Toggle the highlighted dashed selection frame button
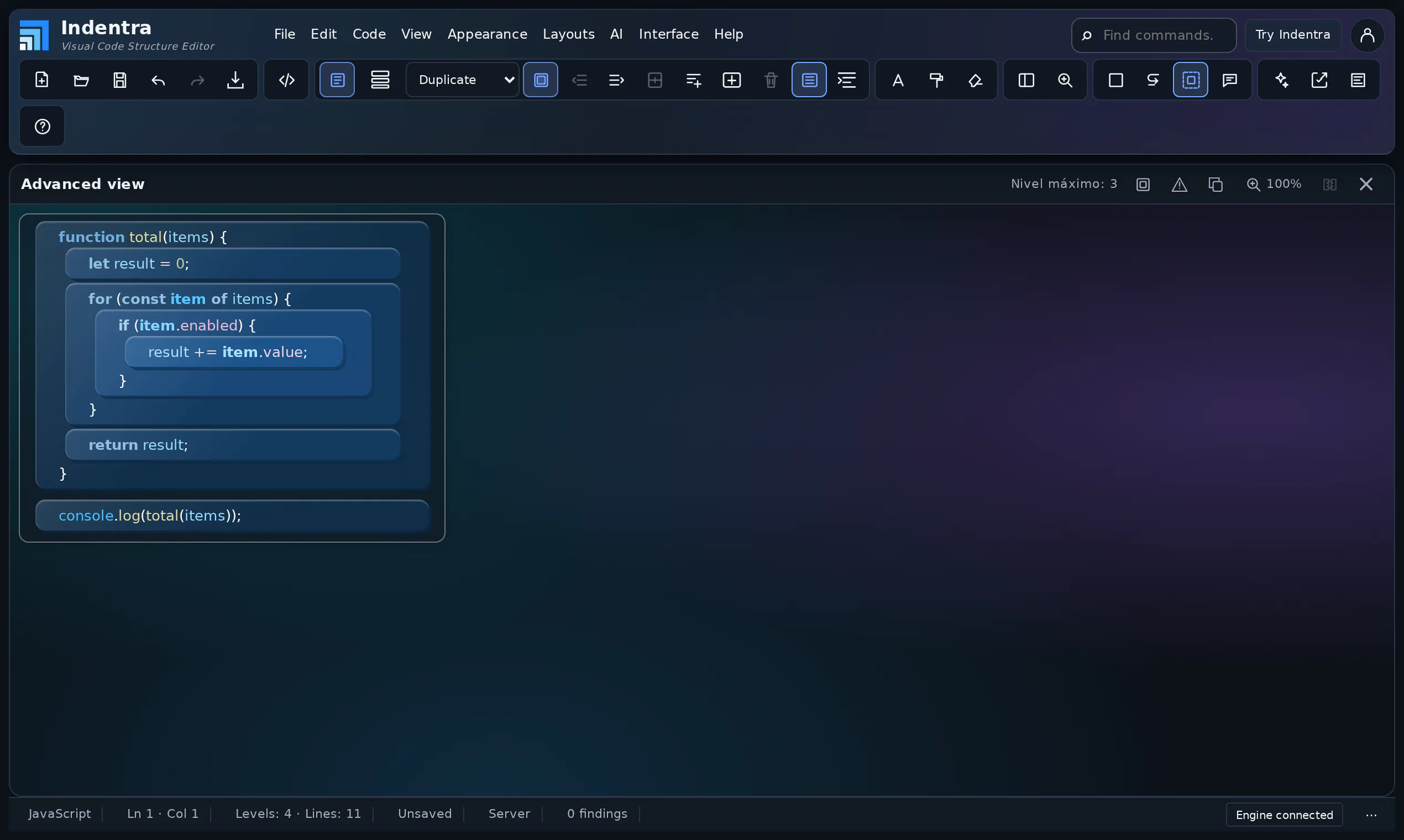 pyautogui.click(x=1191, y=80)
